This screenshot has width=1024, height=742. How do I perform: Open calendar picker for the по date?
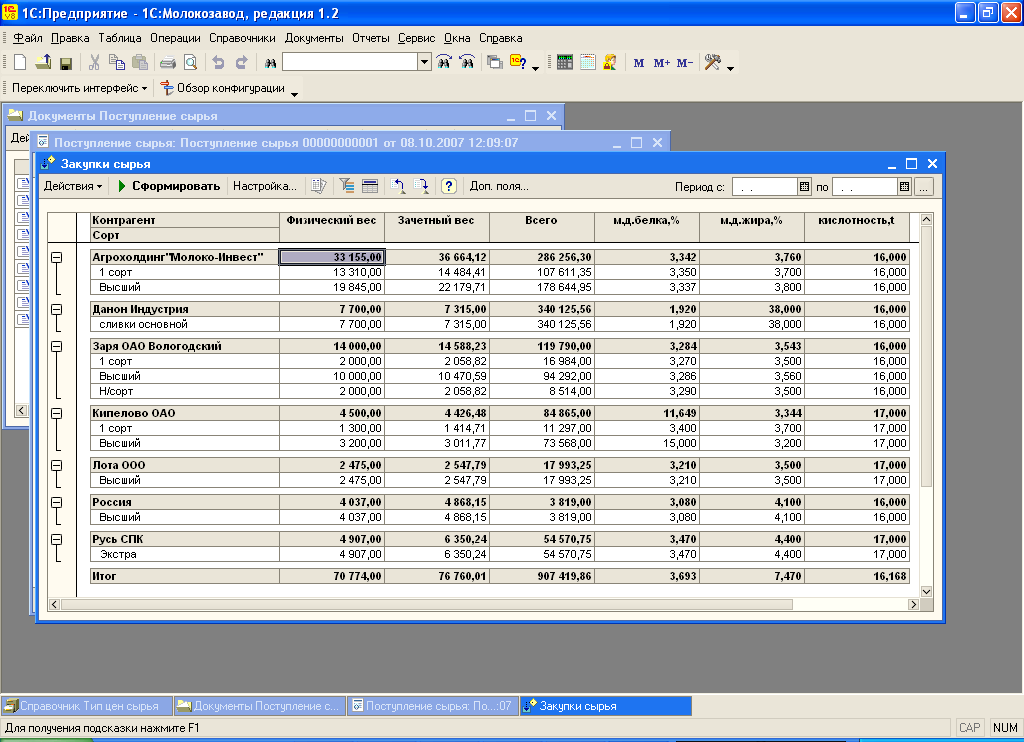(904, 187)
